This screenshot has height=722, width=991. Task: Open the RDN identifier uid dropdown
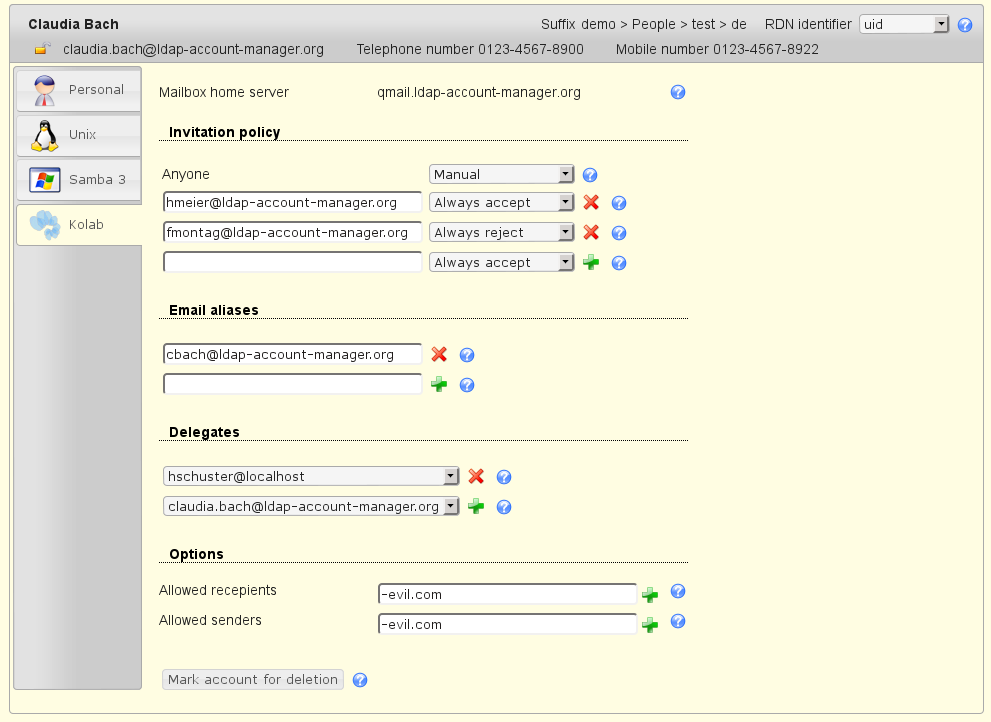pos(903,24)
